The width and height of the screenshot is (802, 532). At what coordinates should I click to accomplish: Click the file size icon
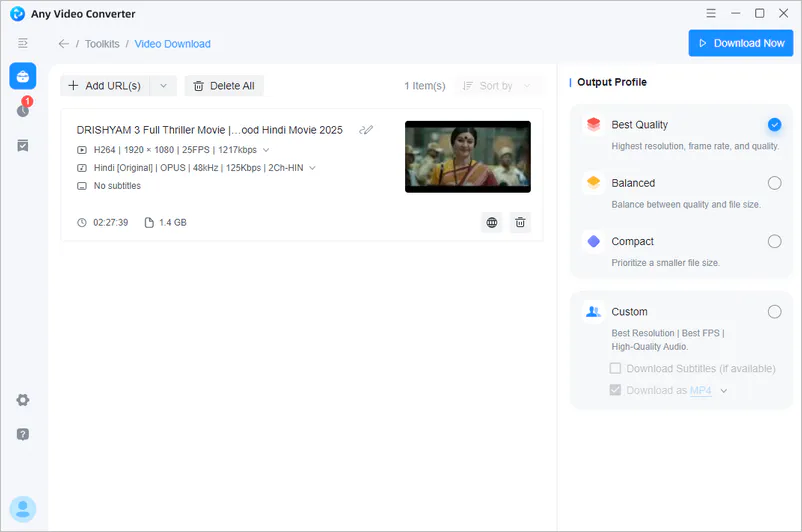click(x=149, y=223)
